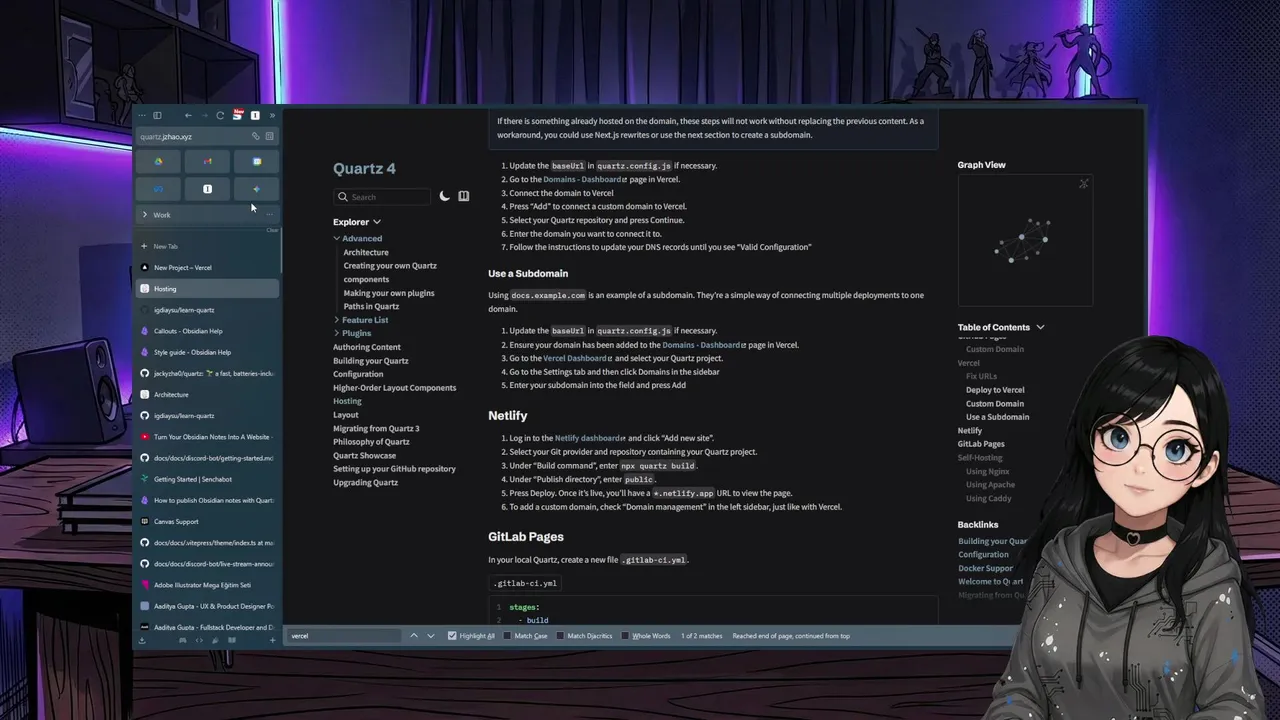Expand the Plugins folder
This screenshot has height=720, width=1280.
point(337,333)
